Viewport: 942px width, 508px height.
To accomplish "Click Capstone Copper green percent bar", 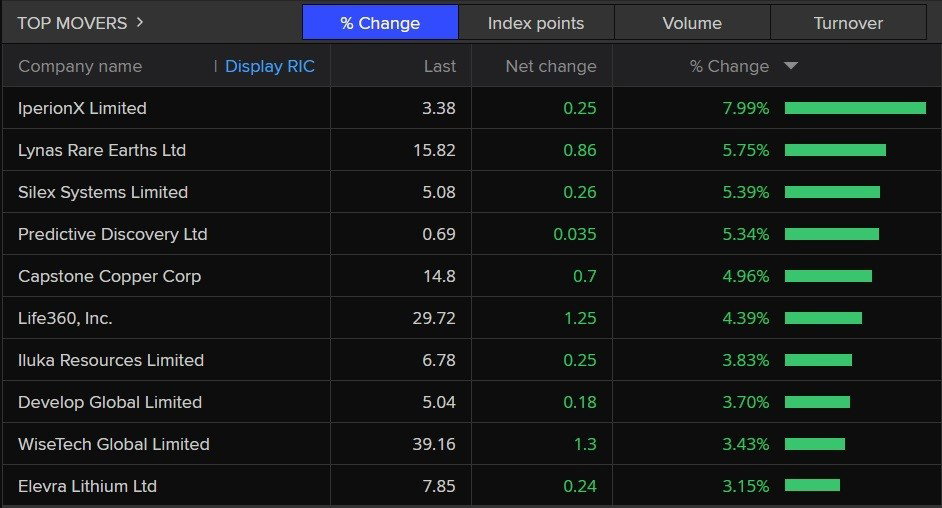I will point(828,276).
